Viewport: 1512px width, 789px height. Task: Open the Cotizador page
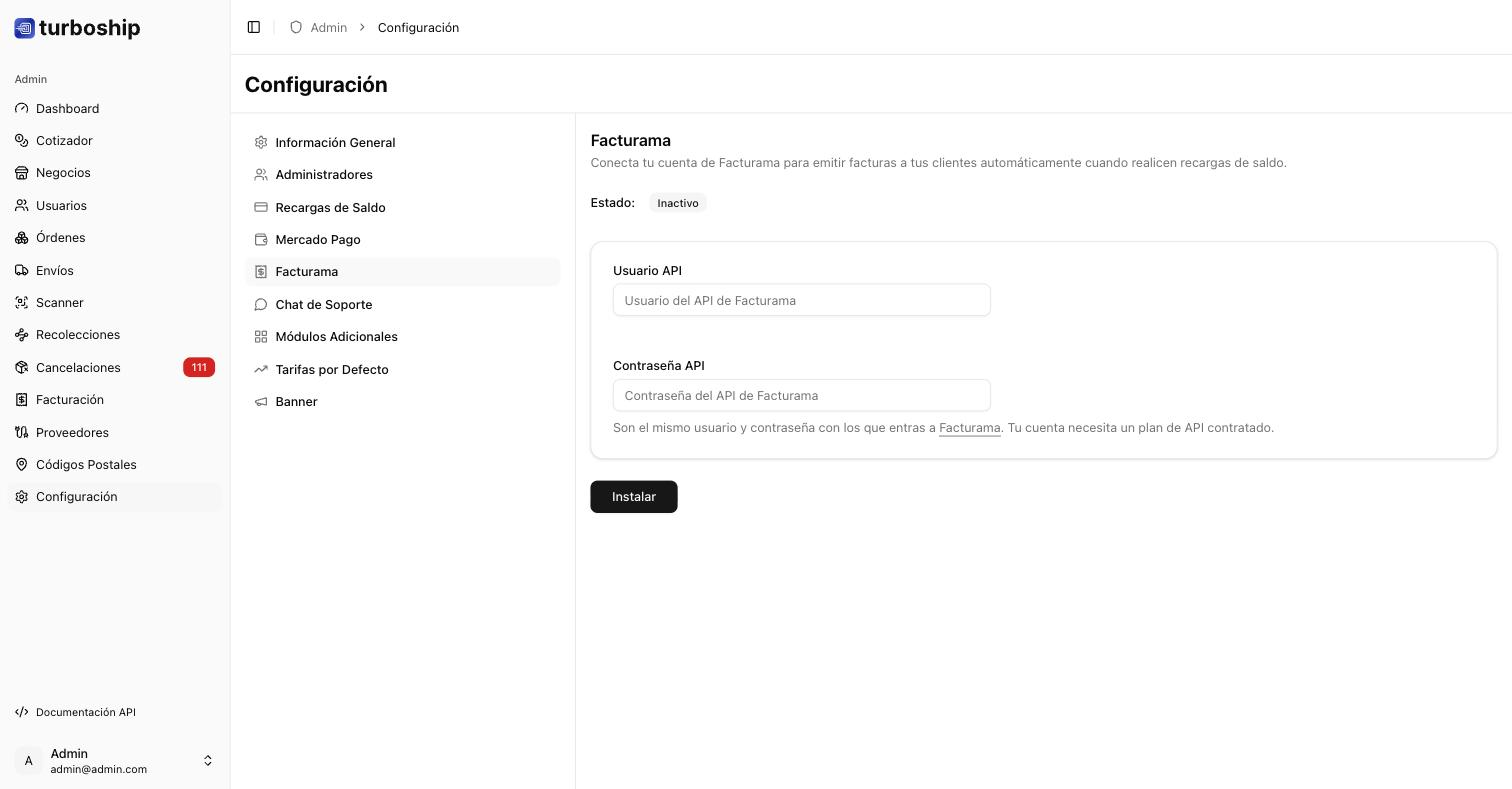115,141
